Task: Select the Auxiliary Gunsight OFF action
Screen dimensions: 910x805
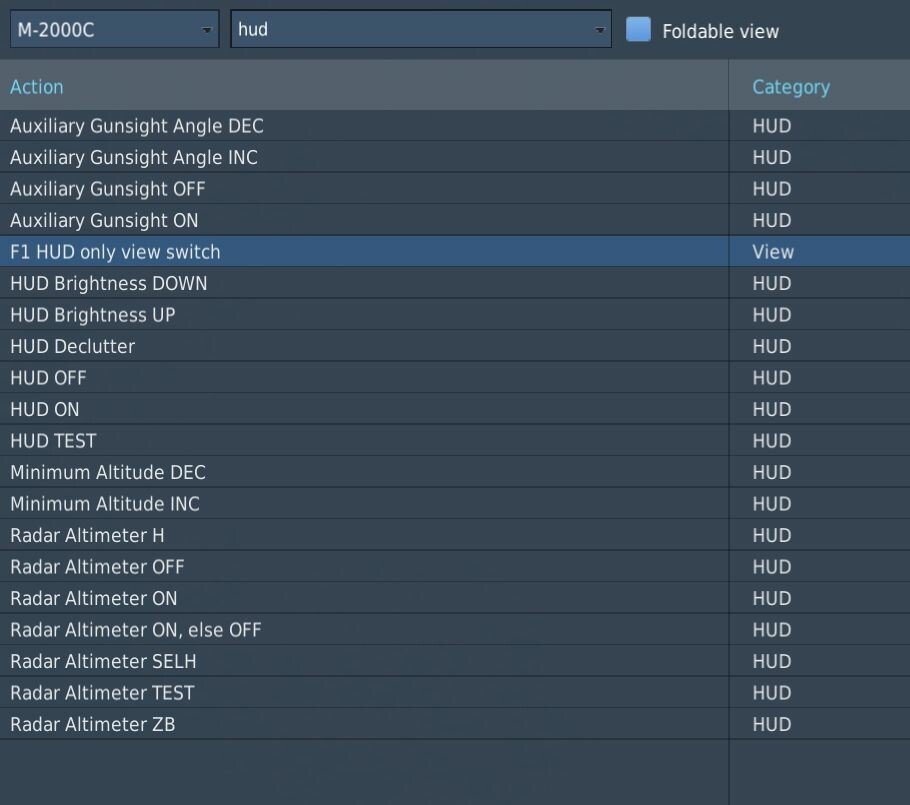Action: click(107, 189)
